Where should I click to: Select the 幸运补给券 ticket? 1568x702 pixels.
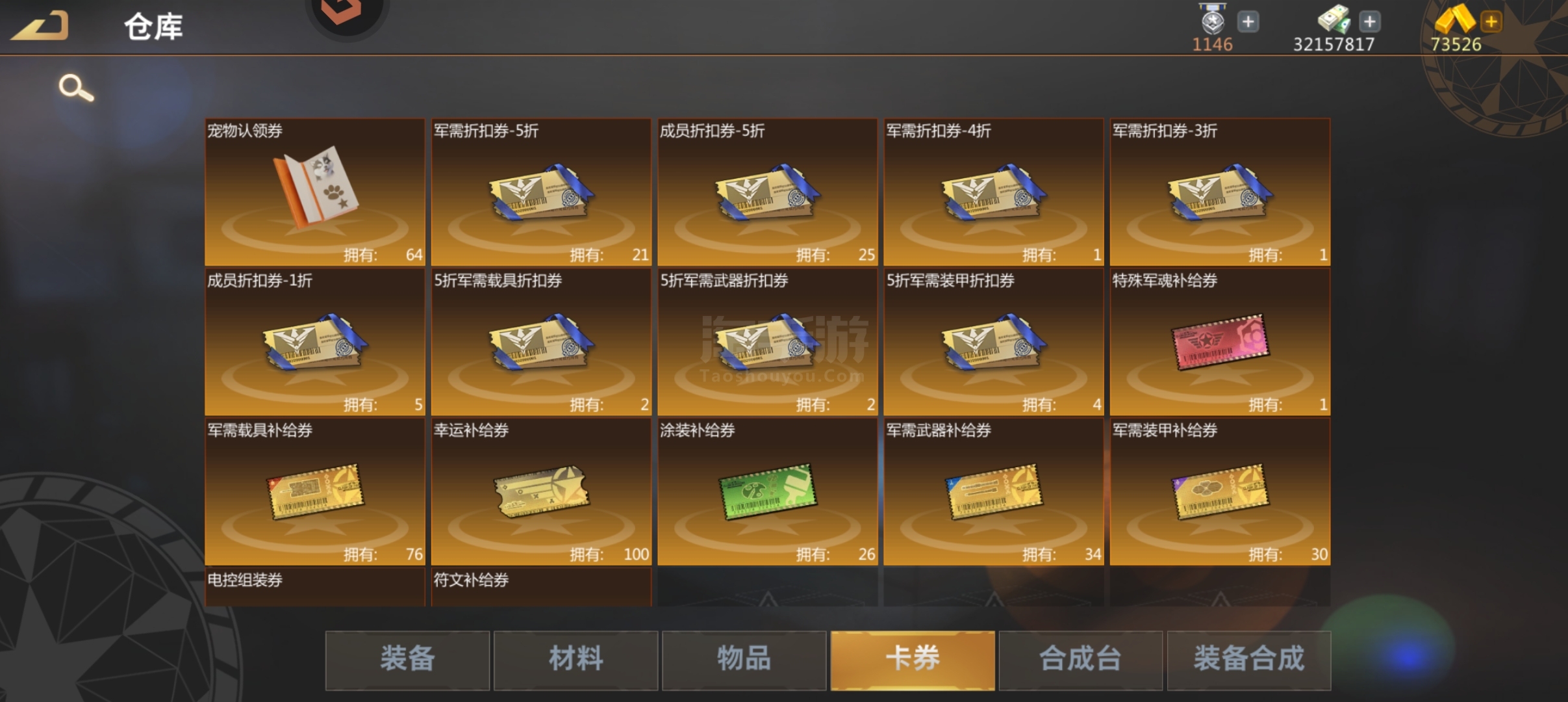point(541,491)
